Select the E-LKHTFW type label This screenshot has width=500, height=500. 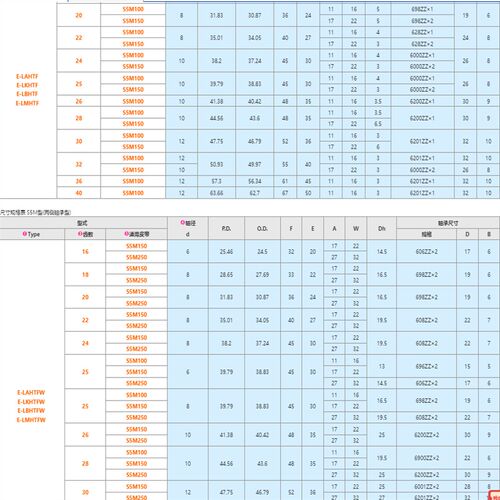click(x=31, y=402)
